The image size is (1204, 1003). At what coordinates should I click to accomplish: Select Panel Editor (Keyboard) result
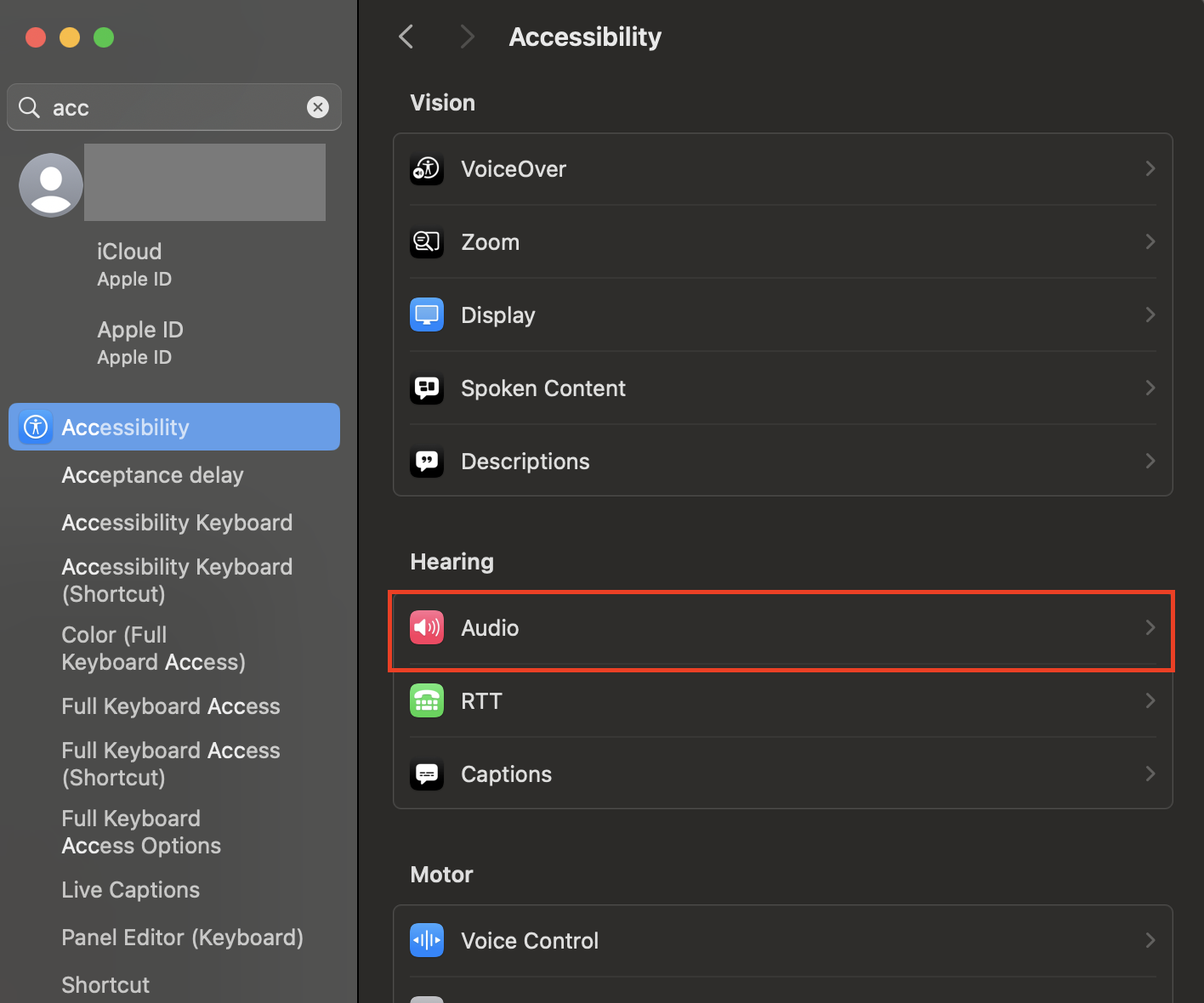pyautogui.click(x=182, y=938)
